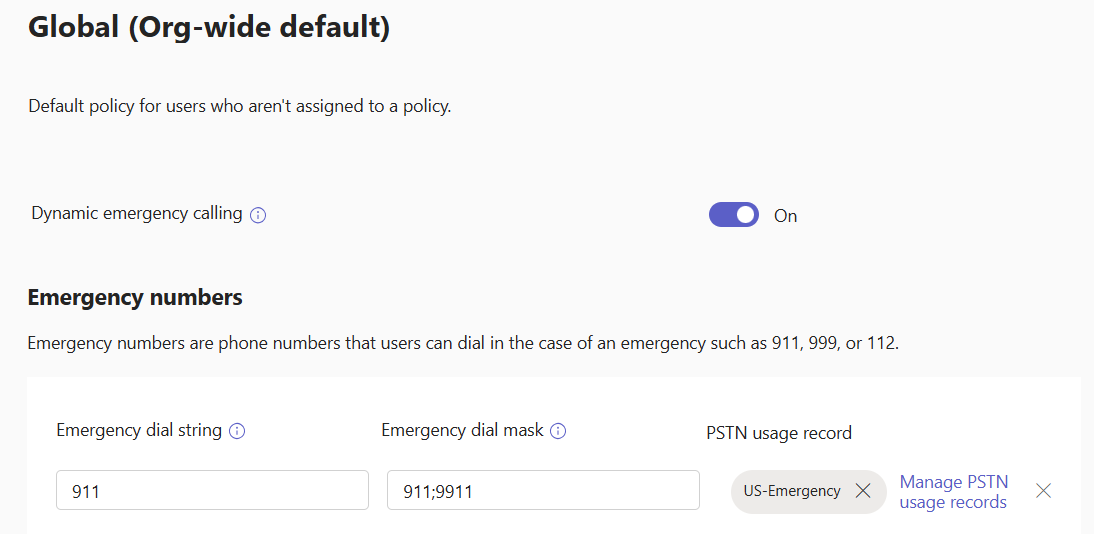Screen dimensions: 1094x534
Task: Open Manage PSTN usage records link
Action: tap(953, 492)
